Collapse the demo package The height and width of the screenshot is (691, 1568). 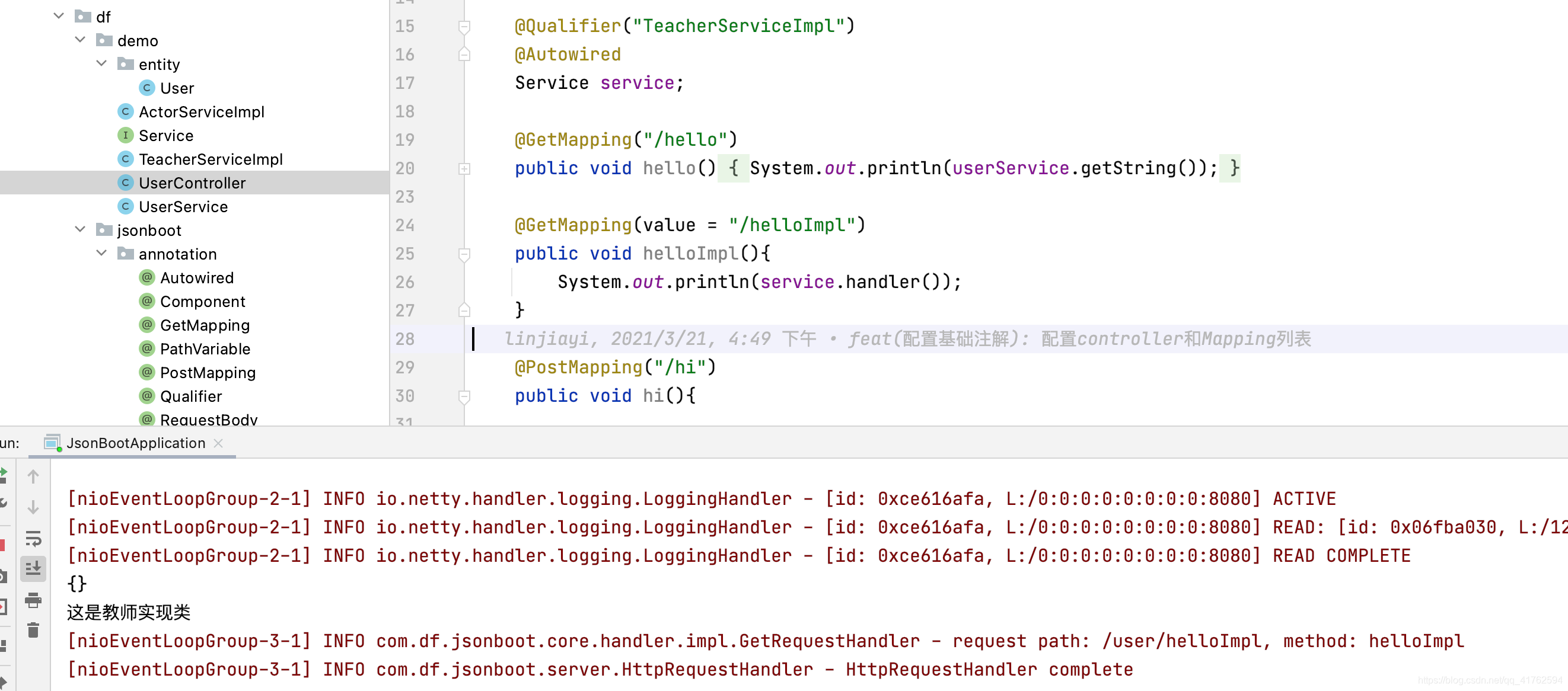pyautogui.click(x=80, y=40)
